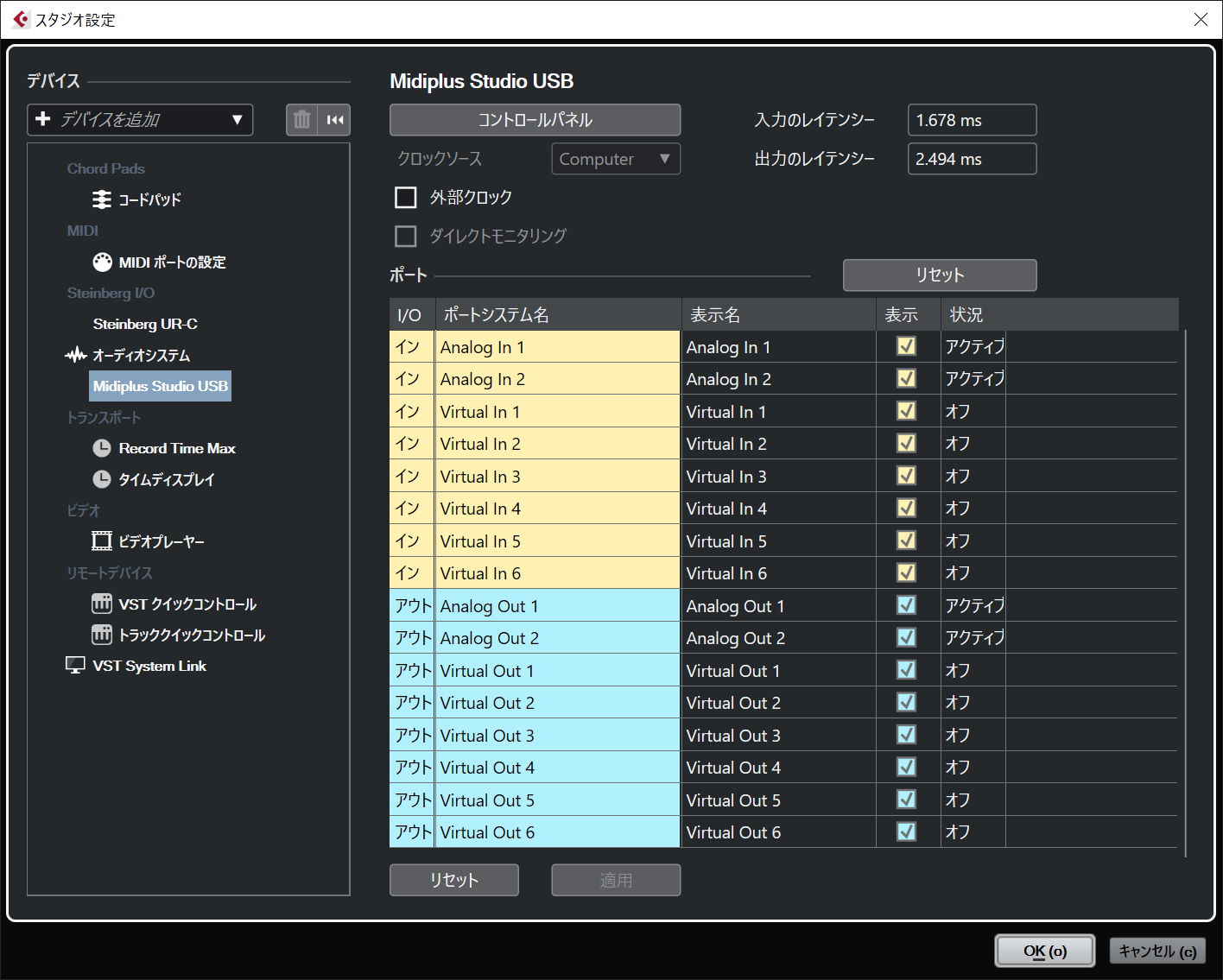Click display name cell Virtual In 3
This screenshot has width=1223, height=980.
tap(779, 477)
